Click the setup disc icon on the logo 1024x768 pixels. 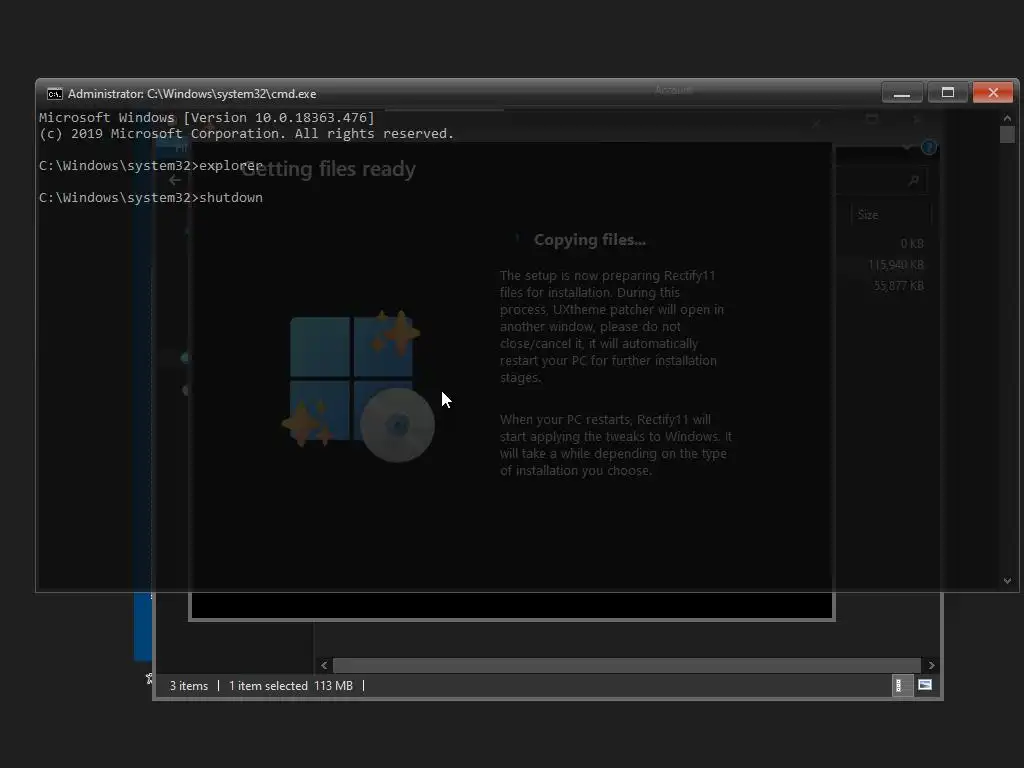pos(397,425)
